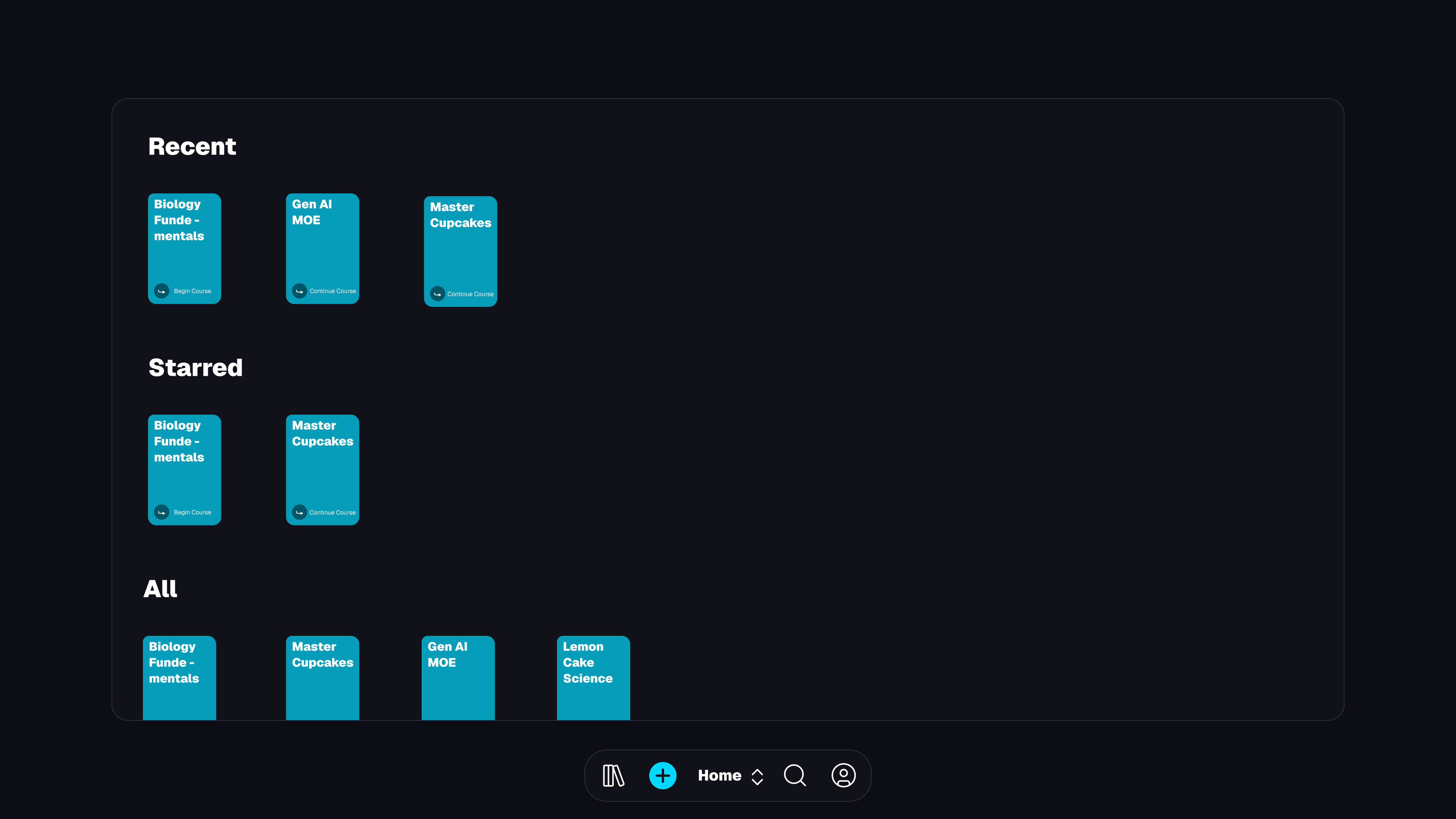Open the library books icon
1456x819 pixels.
click(613, 775)
